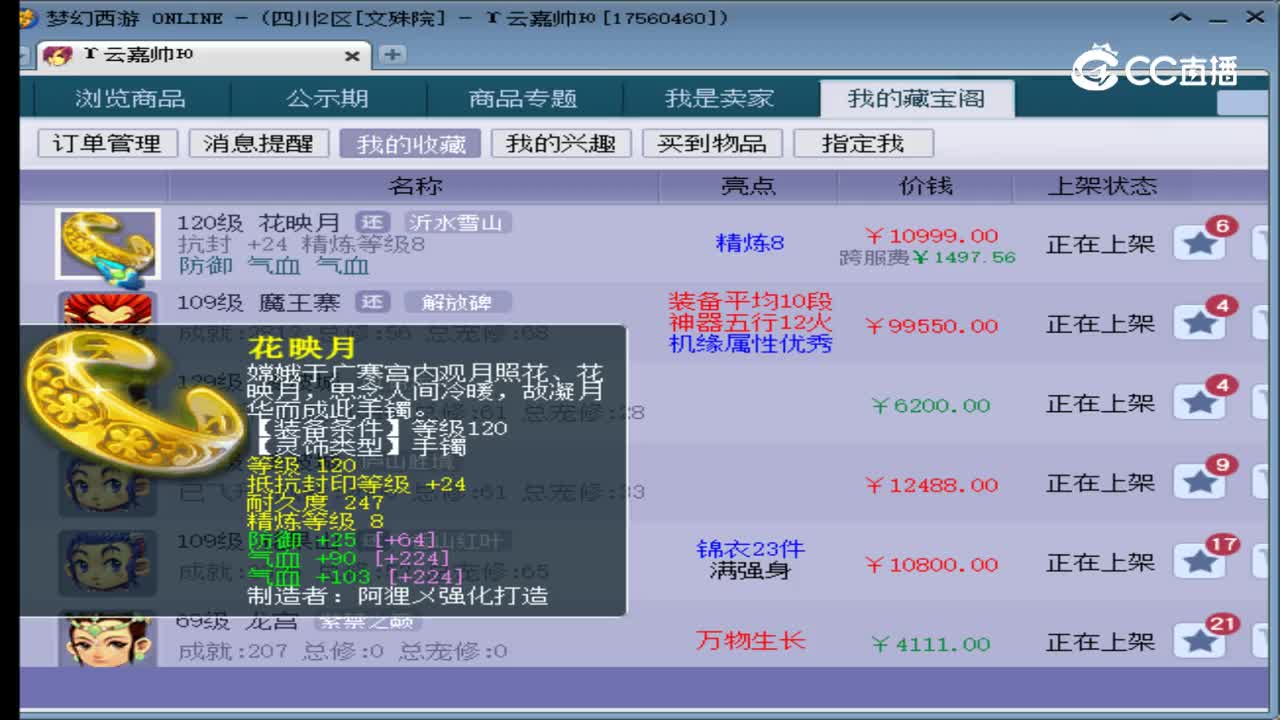The width and height of the screenshot is (1280, 720).
Task: Click the price ¥6200.00
Action: [931, 406]
